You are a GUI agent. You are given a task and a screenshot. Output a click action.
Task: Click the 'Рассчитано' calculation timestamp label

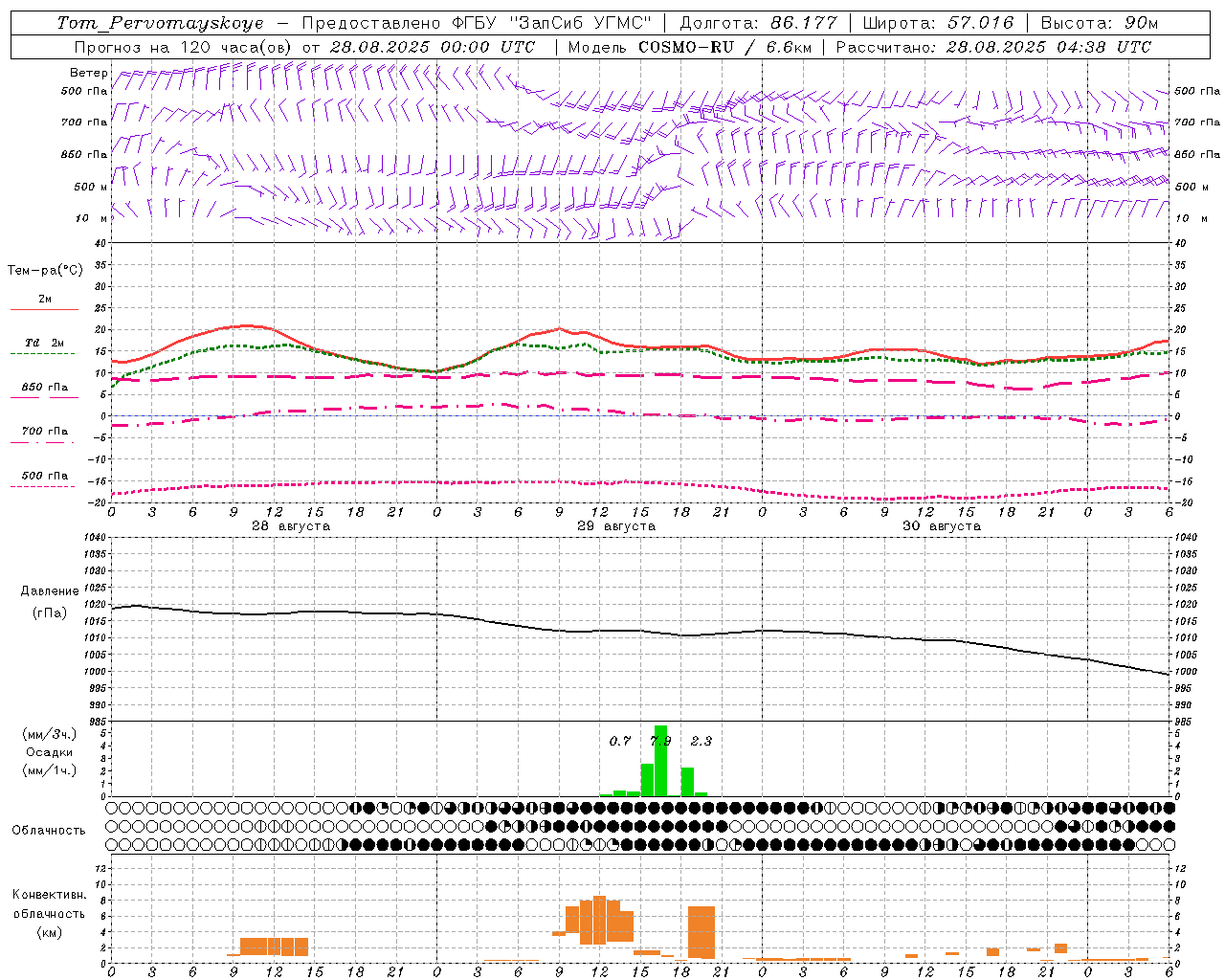[886, 47]
